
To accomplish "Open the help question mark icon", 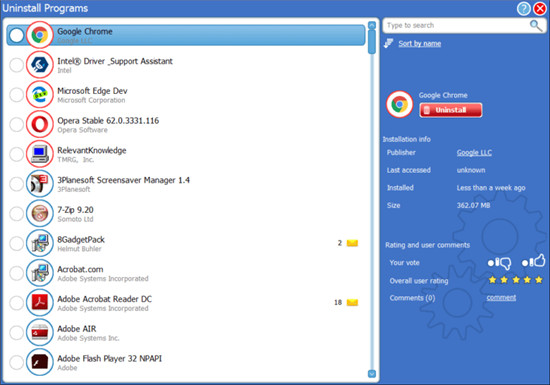I will pos(523,8).
